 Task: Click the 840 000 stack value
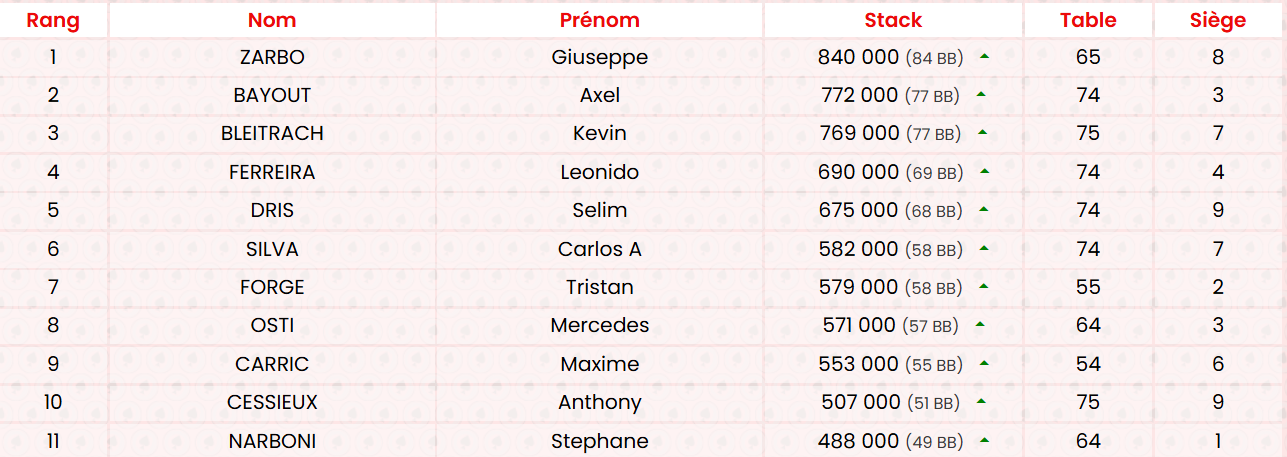(x=858, y=57)
